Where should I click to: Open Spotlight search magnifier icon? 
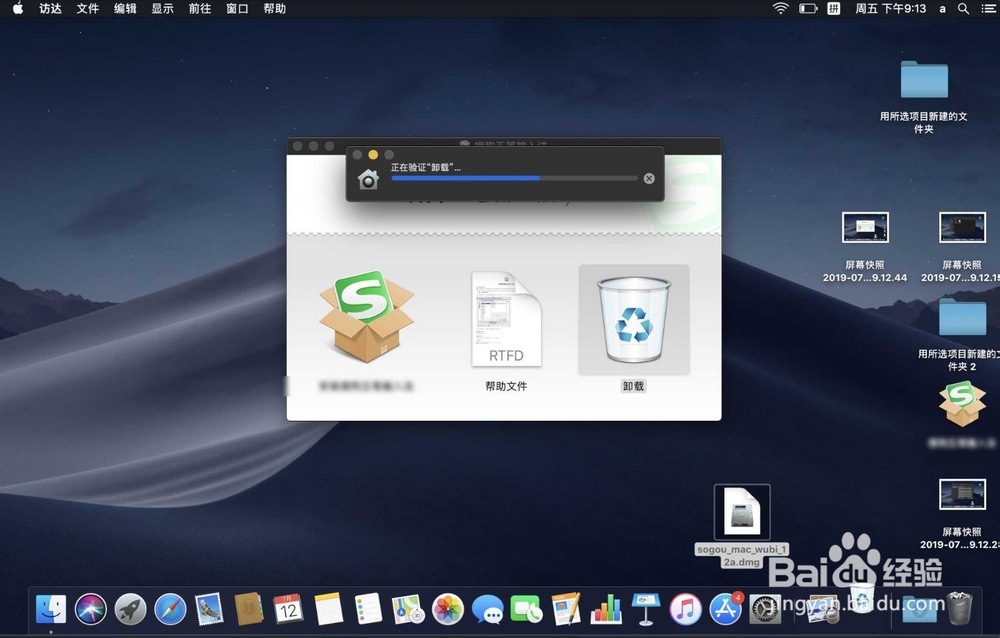(964, 8)
